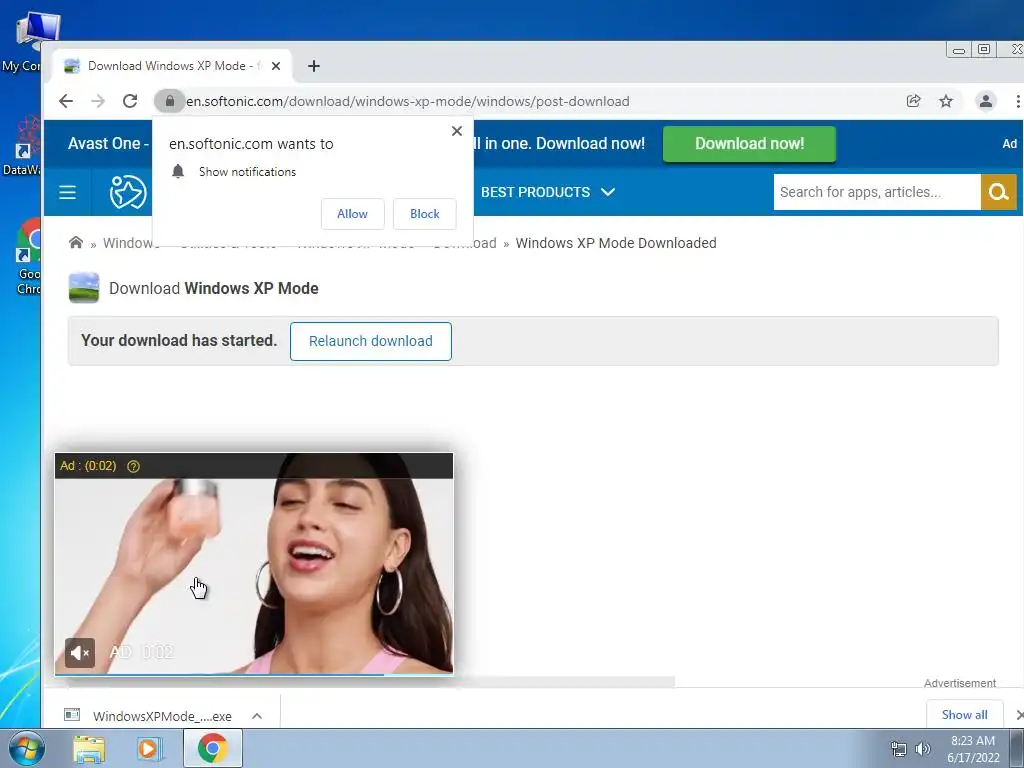Click the orange search magnifier button

click(x=999, y=192)
